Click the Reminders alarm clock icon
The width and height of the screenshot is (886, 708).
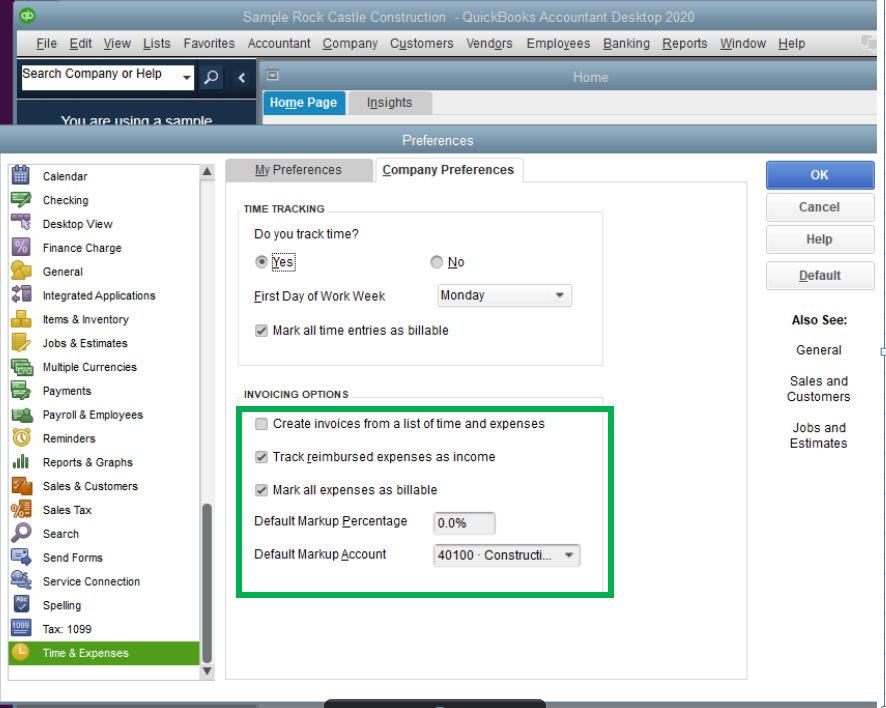(x=21, y=438)
